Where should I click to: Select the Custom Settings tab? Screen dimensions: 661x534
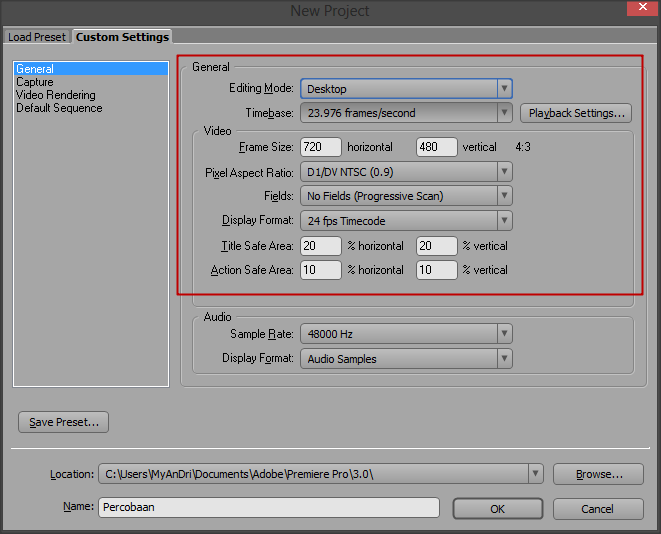[x=122, y=37]
